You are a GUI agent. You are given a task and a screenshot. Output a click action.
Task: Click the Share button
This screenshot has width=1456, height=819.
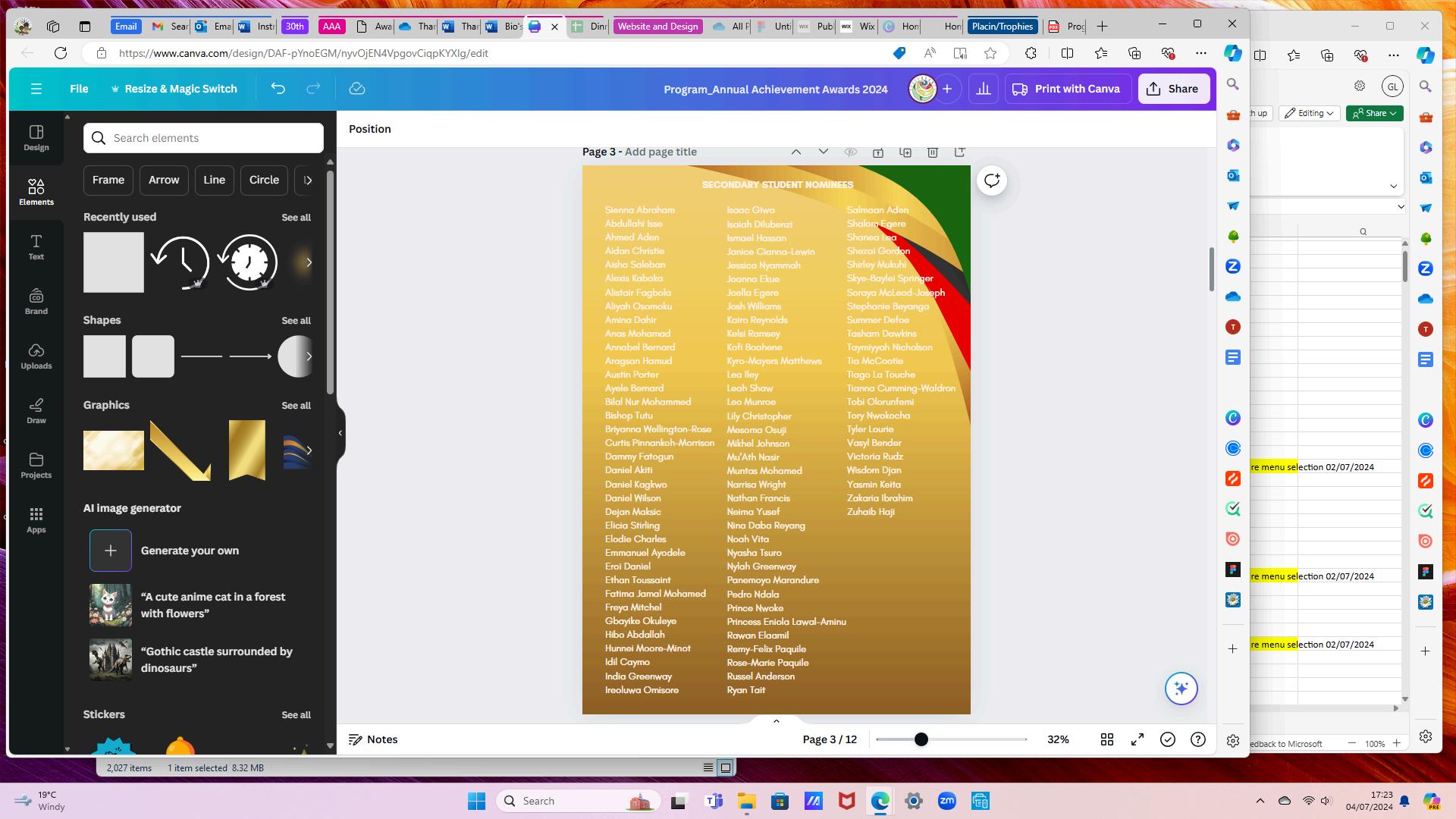tap(1173, 89)
